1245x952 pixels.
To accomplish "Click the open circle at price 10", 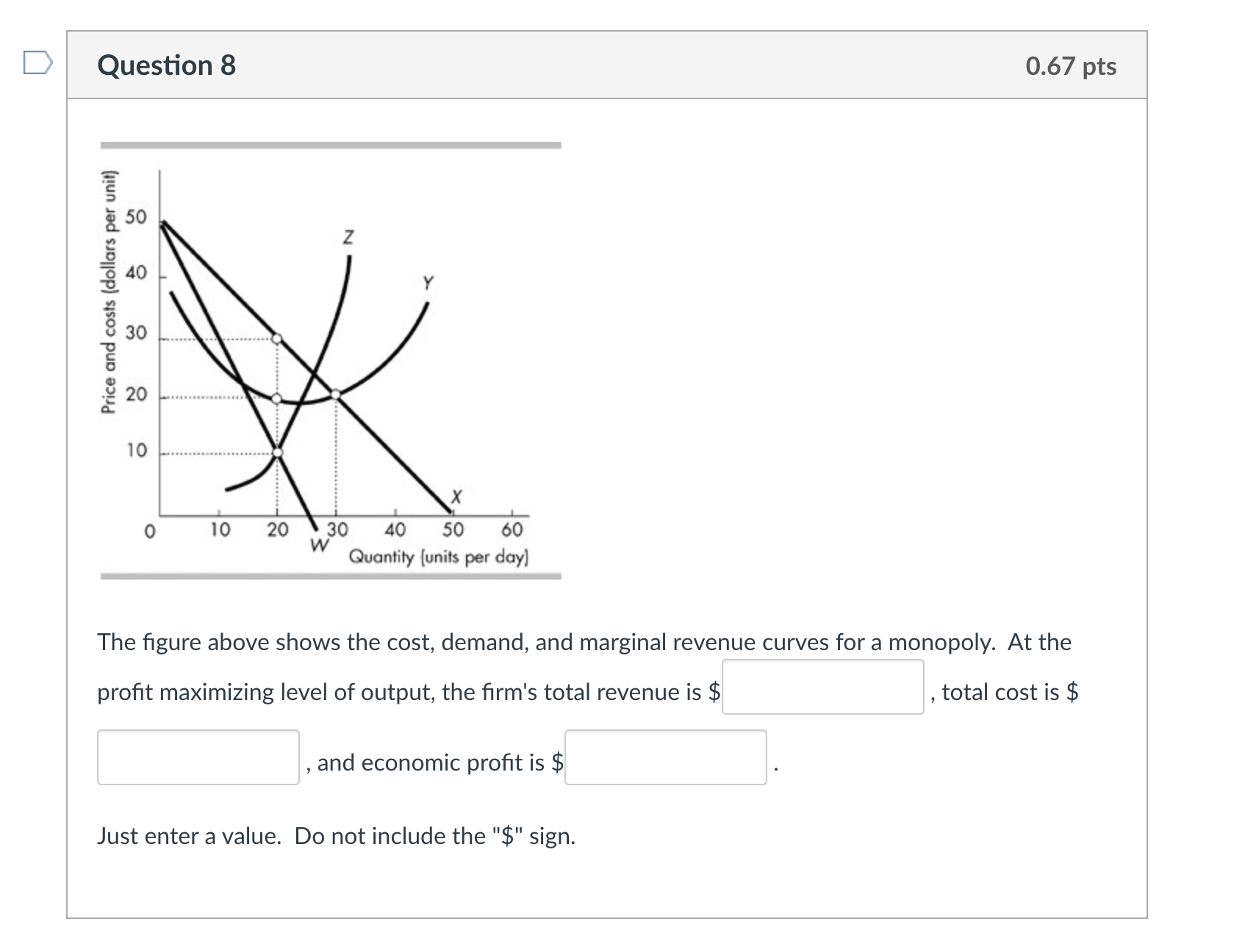I will [278, 453].
